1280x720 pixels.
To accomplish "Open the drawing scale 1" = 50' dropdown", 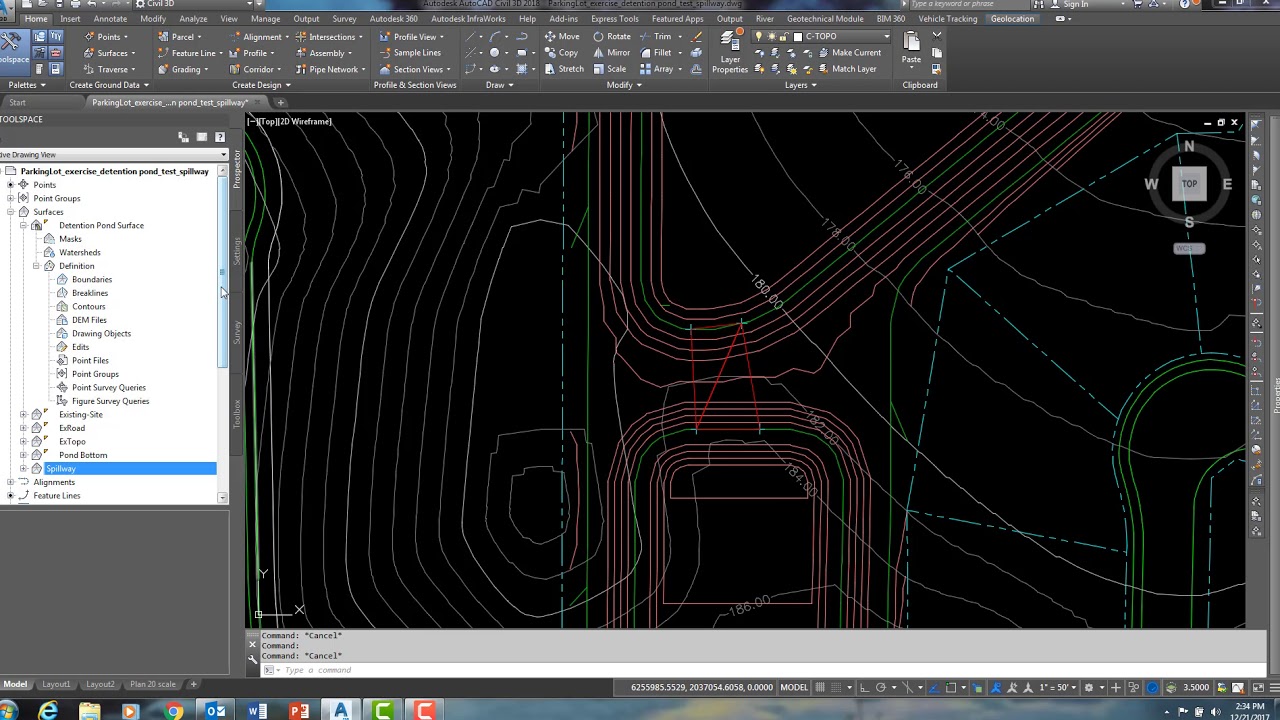I will tap(1060, 687).
